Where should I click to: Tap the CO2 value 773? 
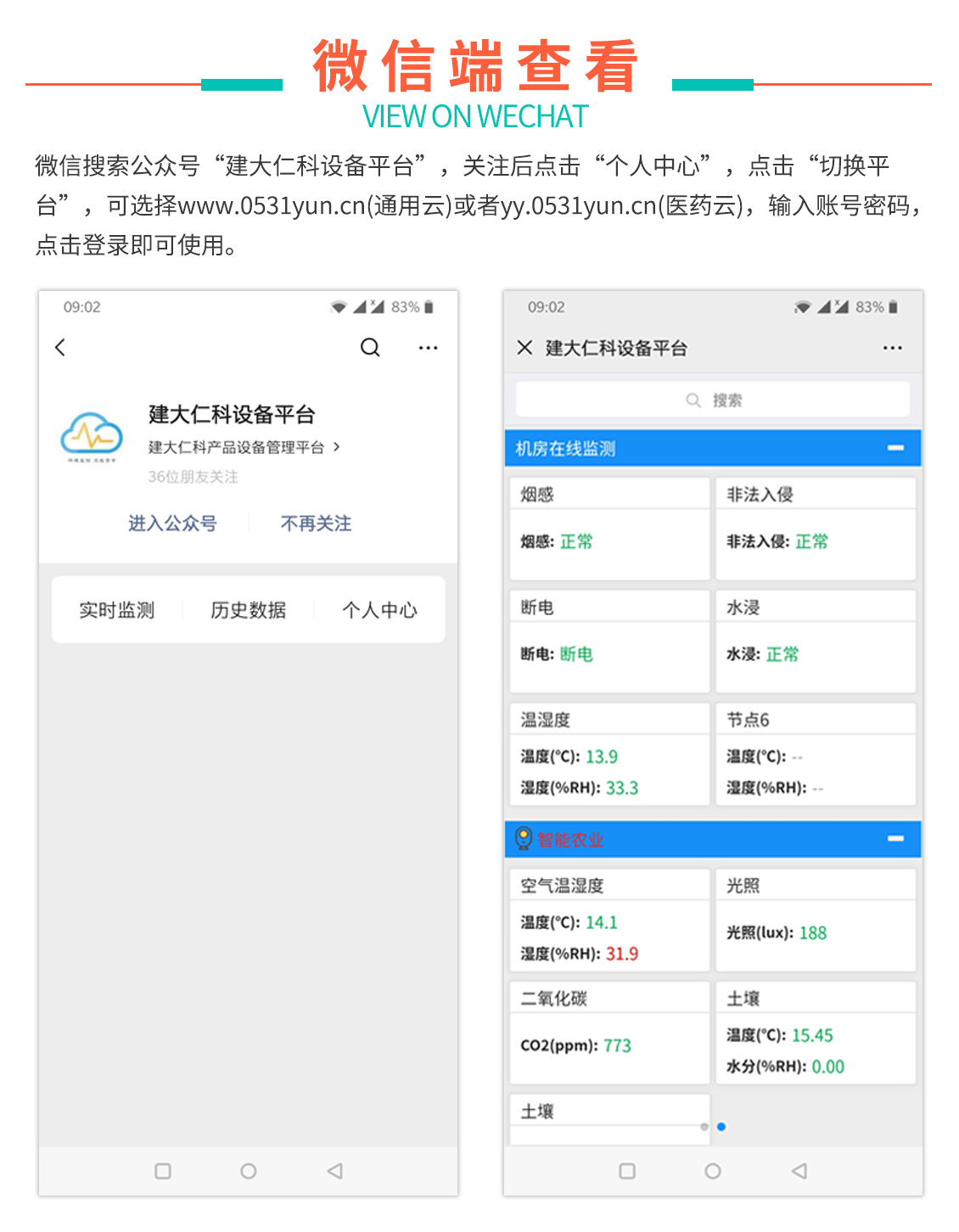click(618, 1046)
